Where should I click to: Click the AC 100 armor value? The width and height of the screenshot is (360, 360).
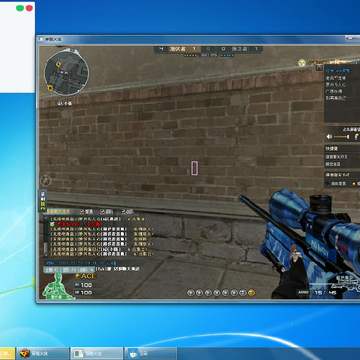(x=83, y=285)
